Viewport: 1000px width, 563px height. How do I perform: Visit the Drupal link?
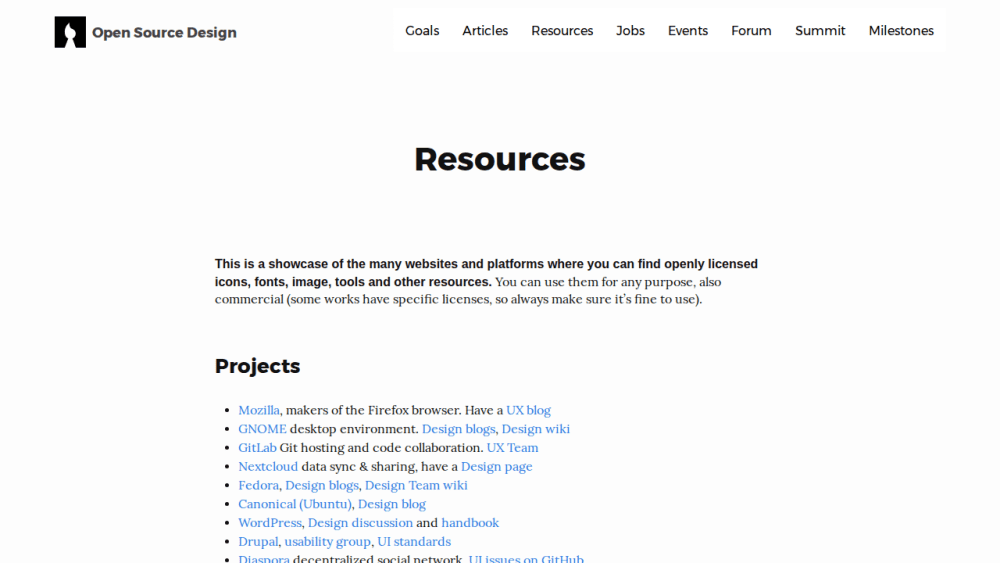tap(258, 541)
